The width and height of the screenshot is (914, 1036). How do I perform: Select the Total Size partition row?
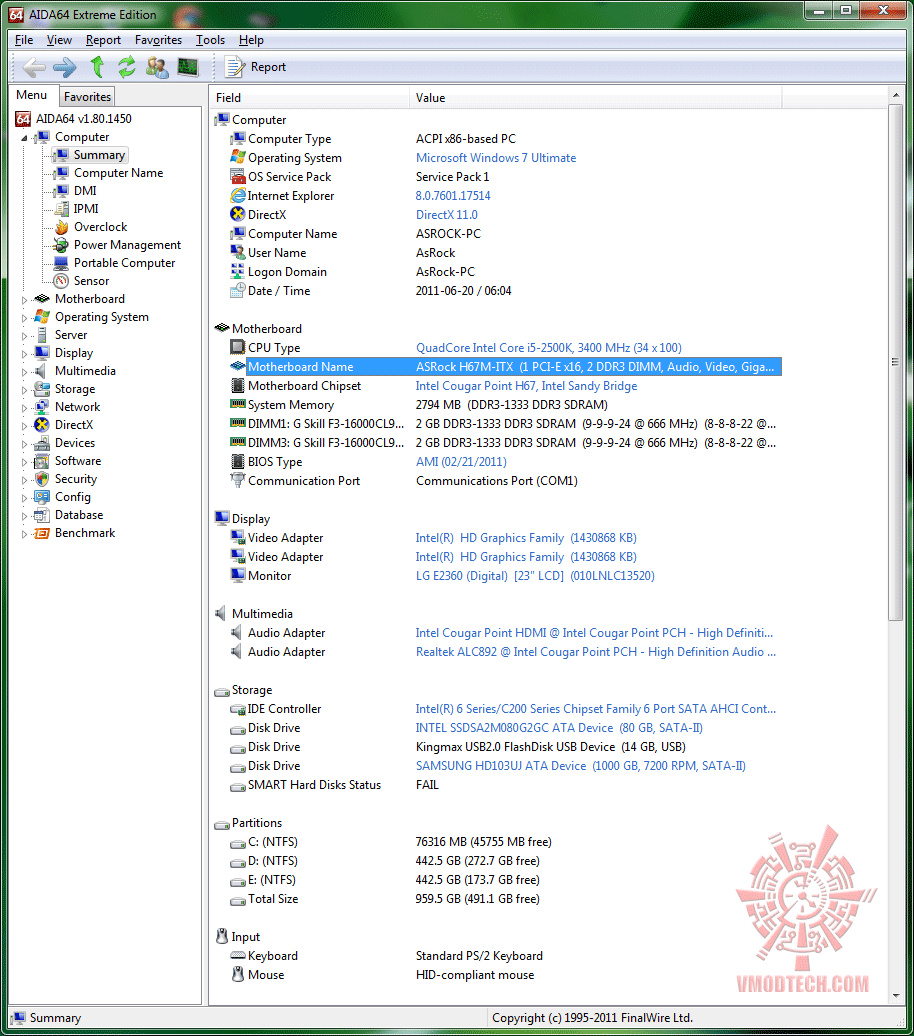tap(505, 899)
